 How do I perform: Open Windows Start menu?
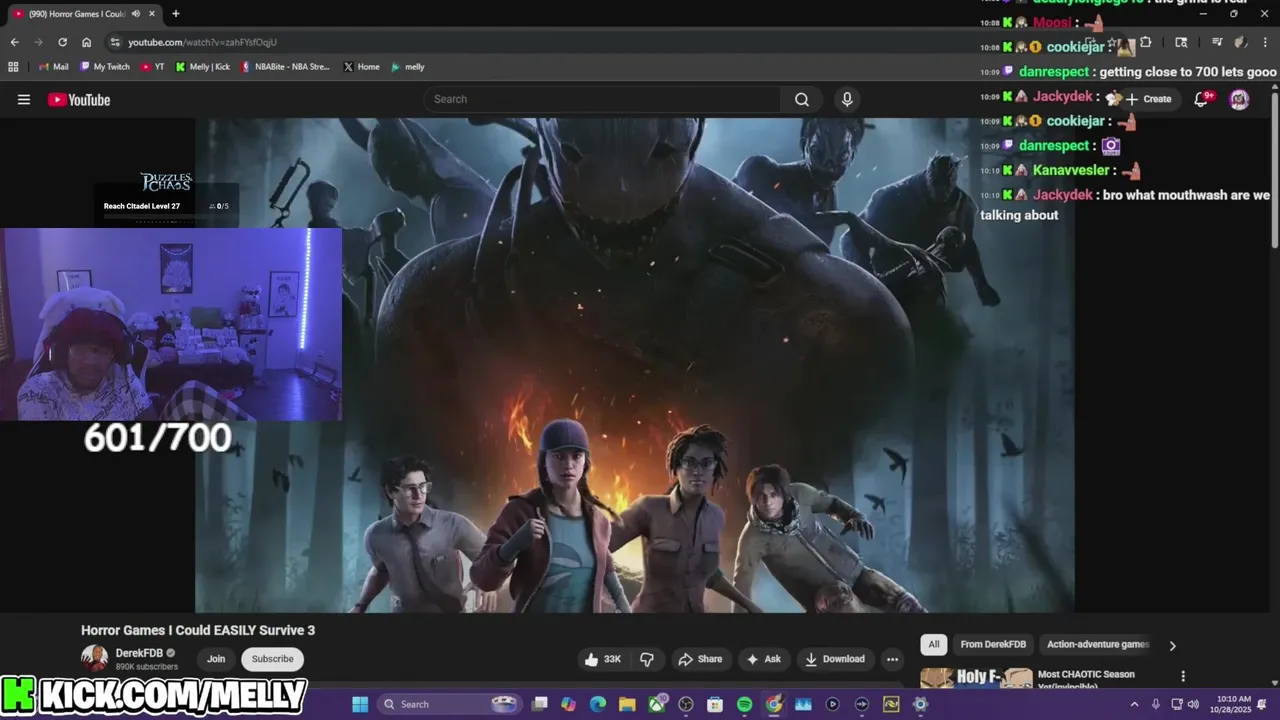click(360, 704)
